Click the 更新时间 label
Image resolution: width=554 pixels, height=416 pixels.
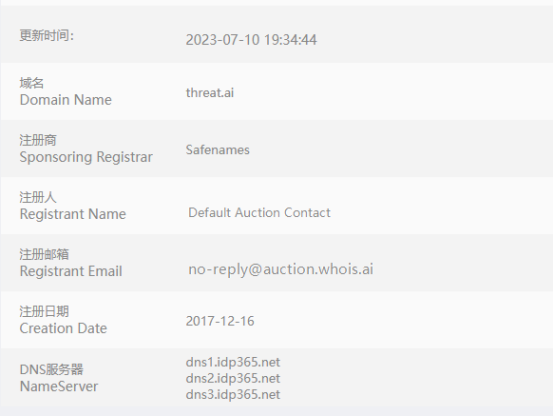click(x=47, y=35)
